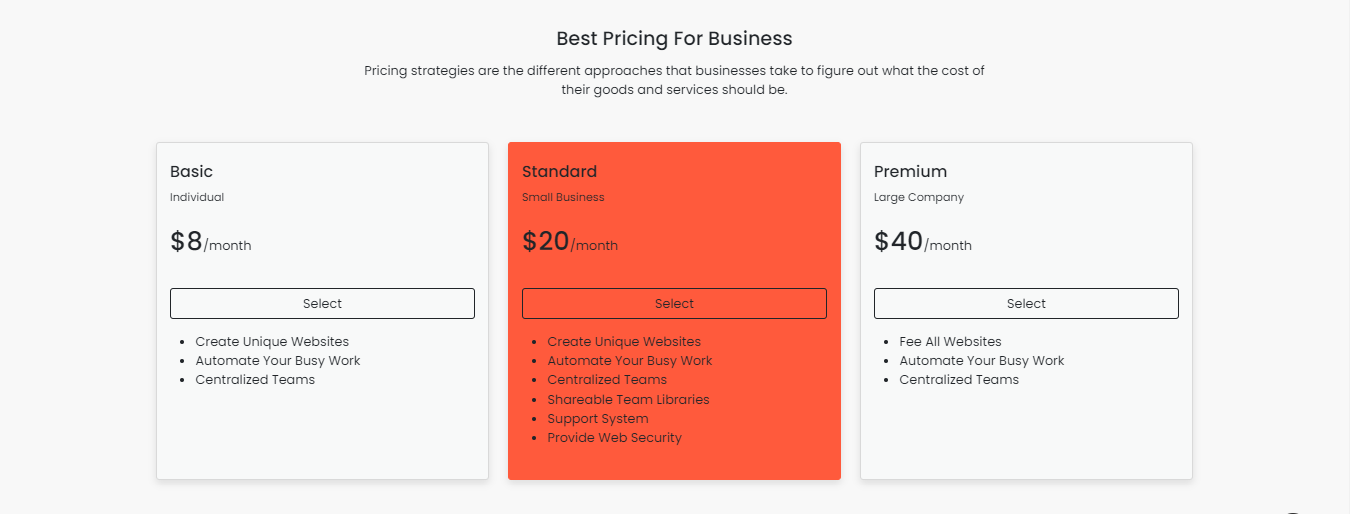Choose the Standard plan Select button

(674, 304)
